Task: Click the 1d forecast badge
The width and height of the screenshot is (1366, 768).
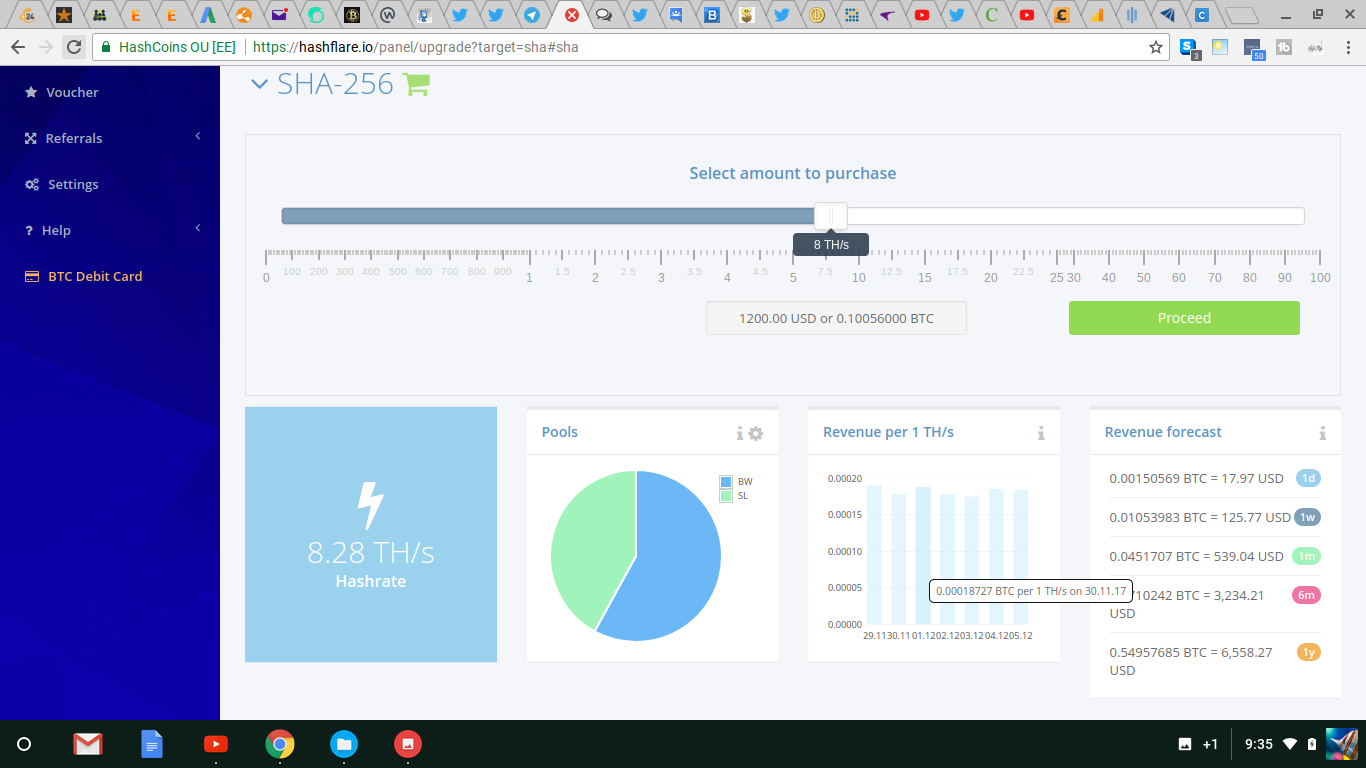Action: click(1308, 478)
